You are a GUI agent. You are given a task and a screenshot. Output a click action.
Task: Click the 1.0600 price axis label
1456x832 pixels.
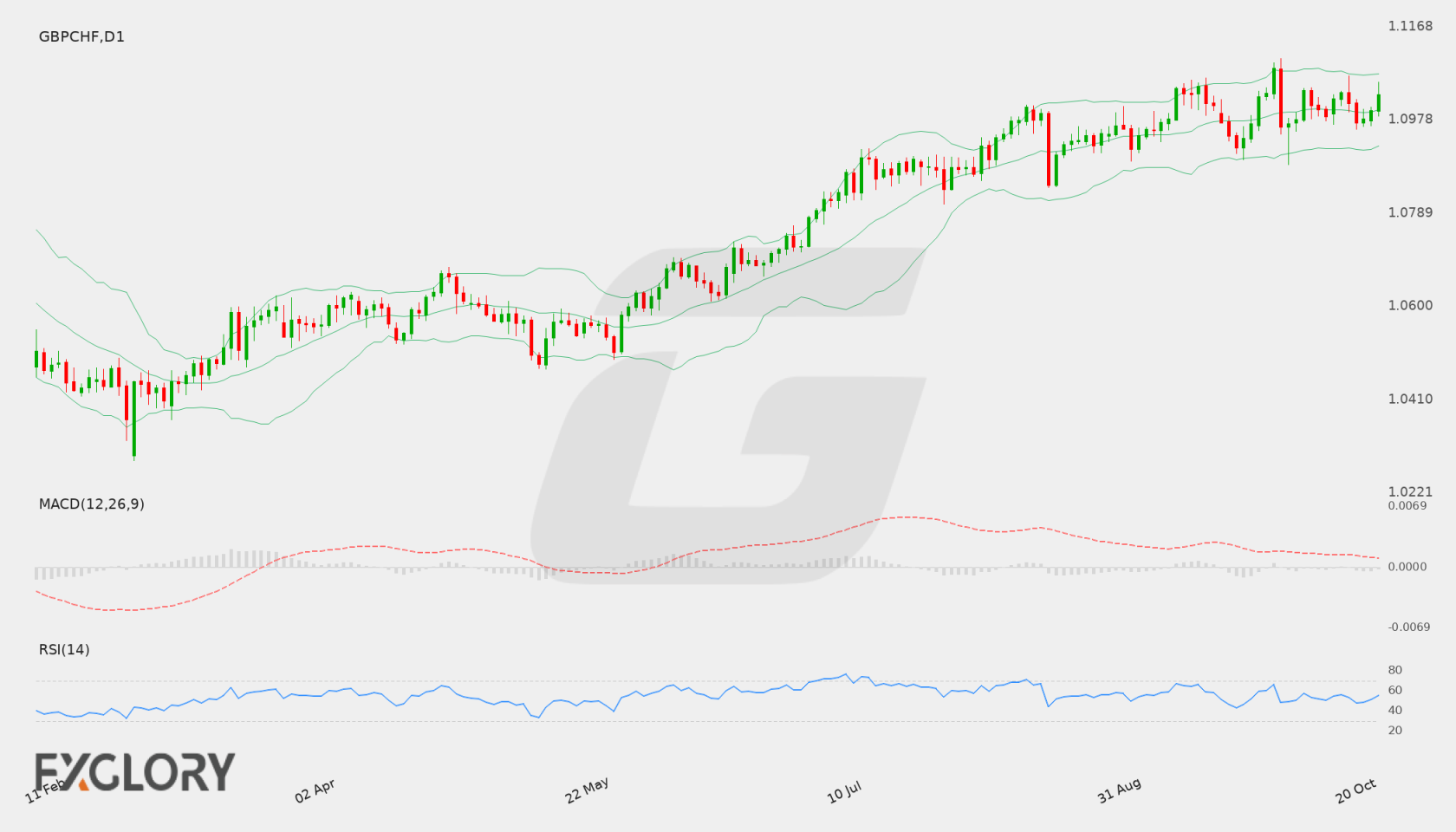[1410, 305]
